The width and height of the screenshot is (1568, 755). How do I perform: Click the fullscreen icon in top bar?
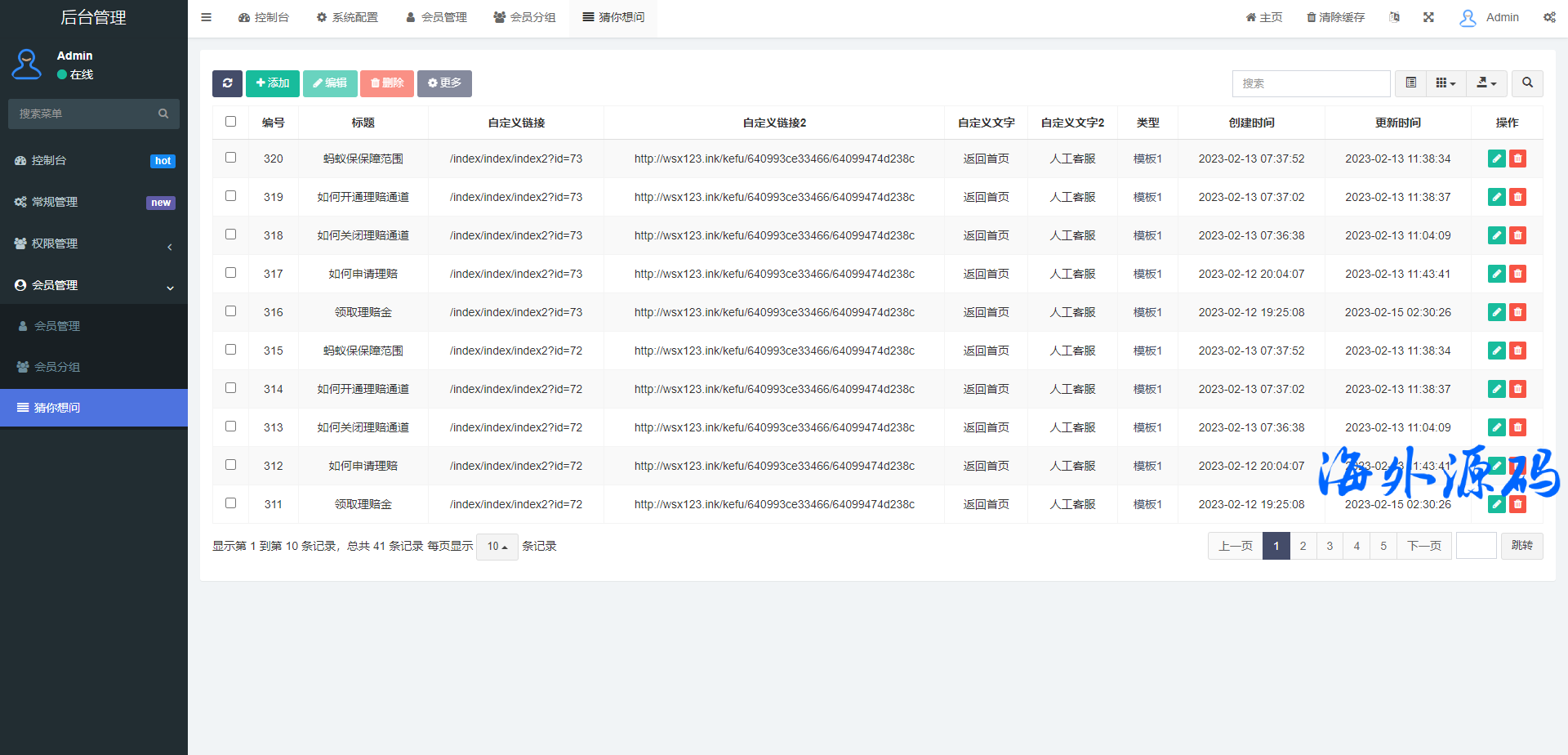1428,17
